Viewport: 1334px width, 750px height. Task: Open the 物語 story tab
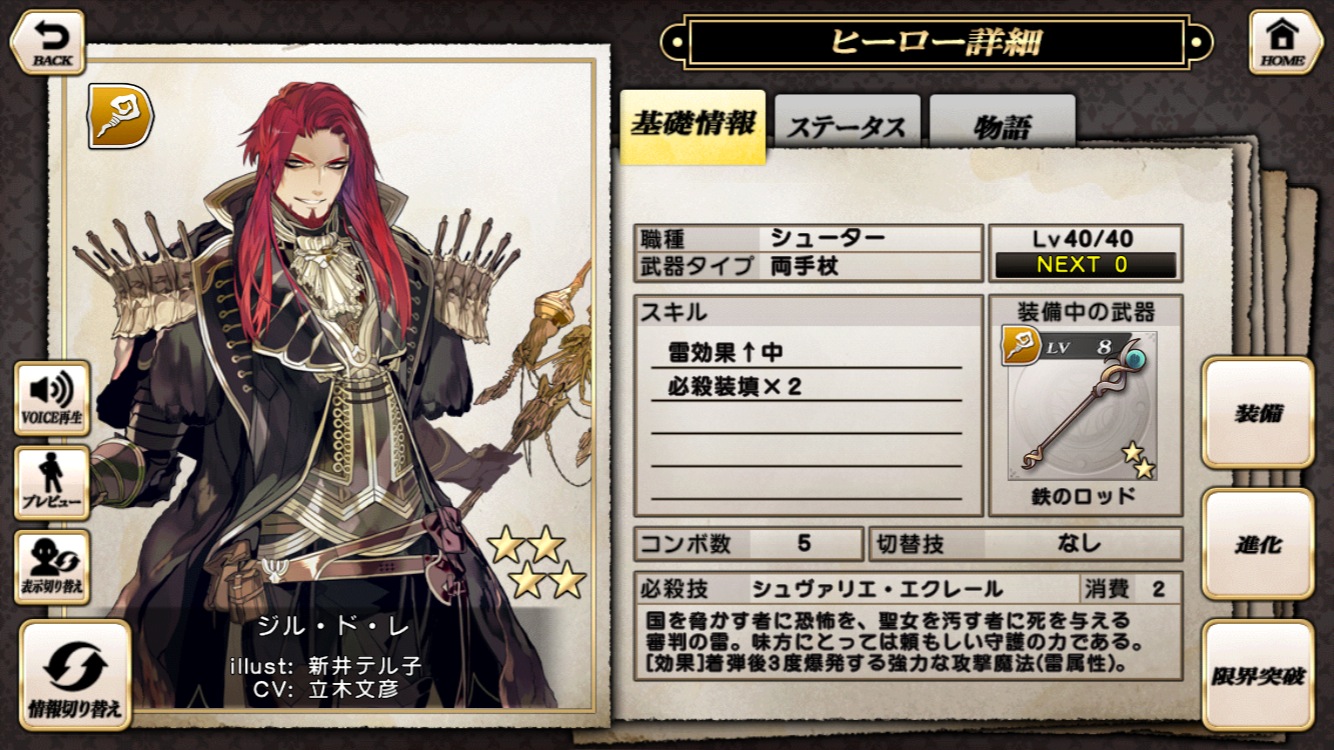(1002, 128)
